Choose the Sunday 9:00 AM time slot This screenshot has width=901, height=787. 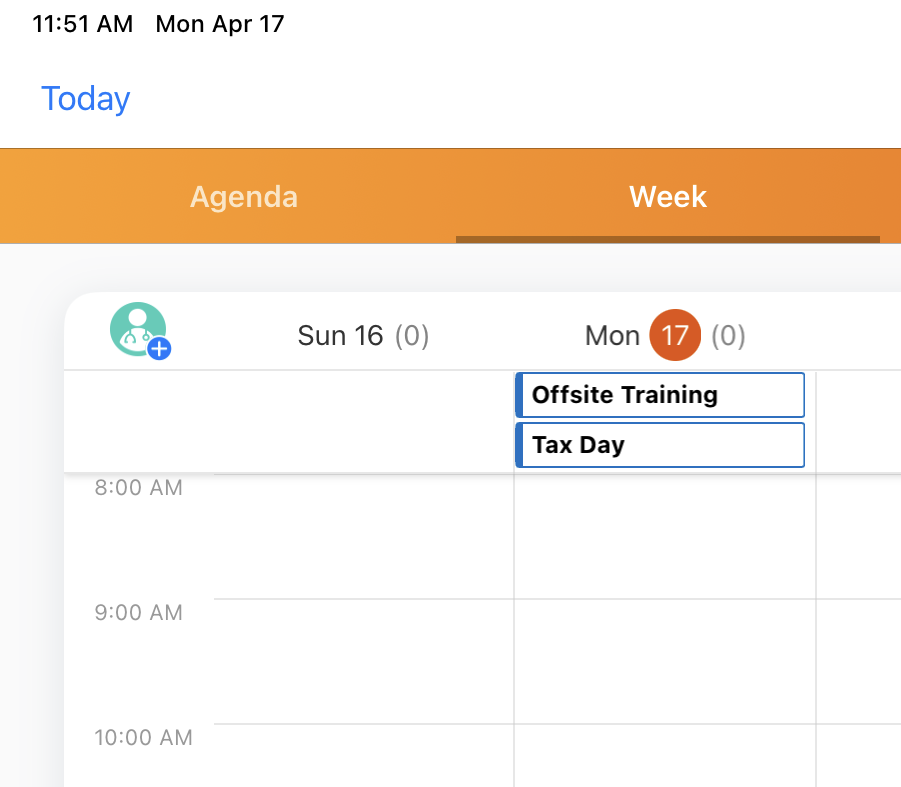click(x=363, y=661)
